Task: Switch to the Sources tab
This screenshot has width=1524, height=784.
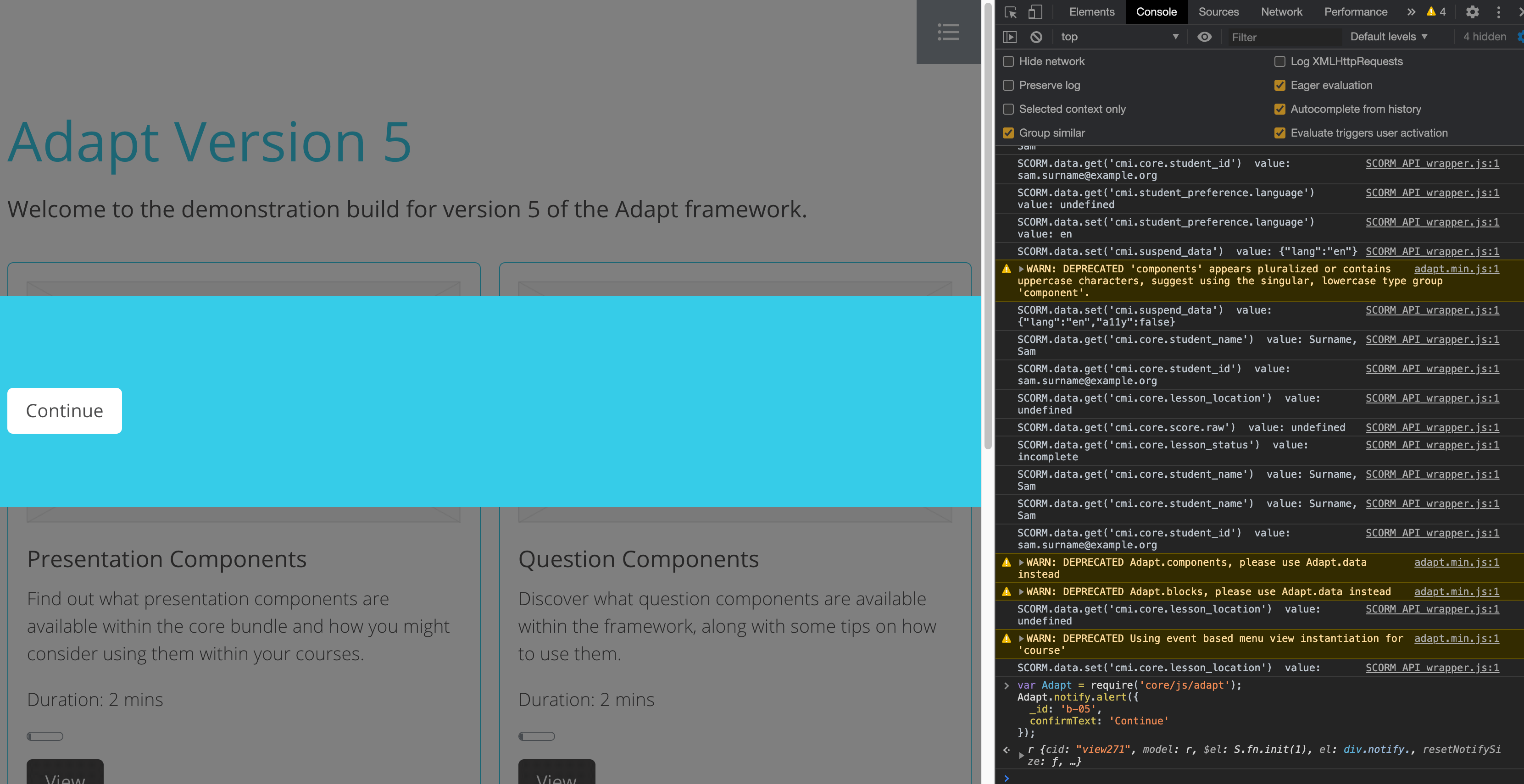Action: click(1218, 12)
